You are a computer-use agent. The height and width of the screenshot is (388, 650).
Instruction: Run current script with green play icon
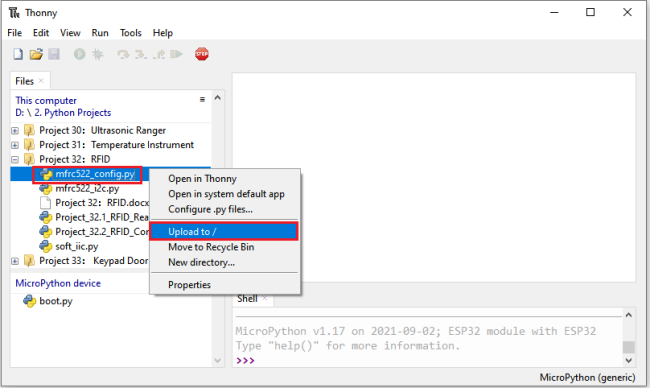click(x=79, y=54)
